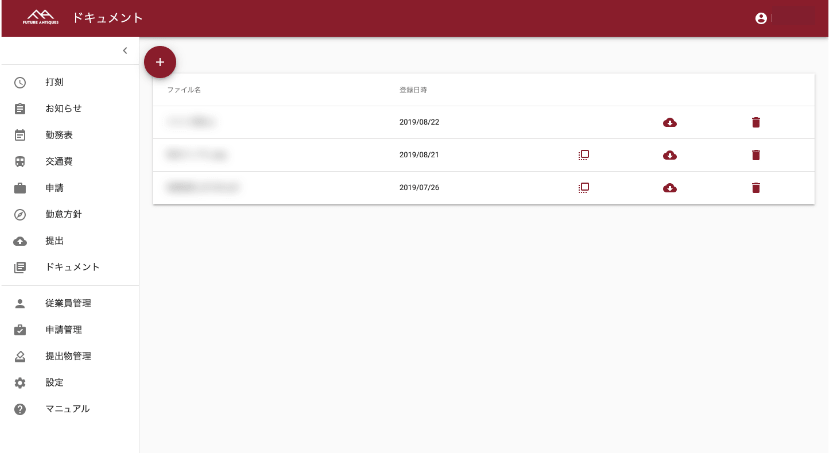
Task: Click the copy icon for the 2019/07/26 file
Action: coord(584,187)
